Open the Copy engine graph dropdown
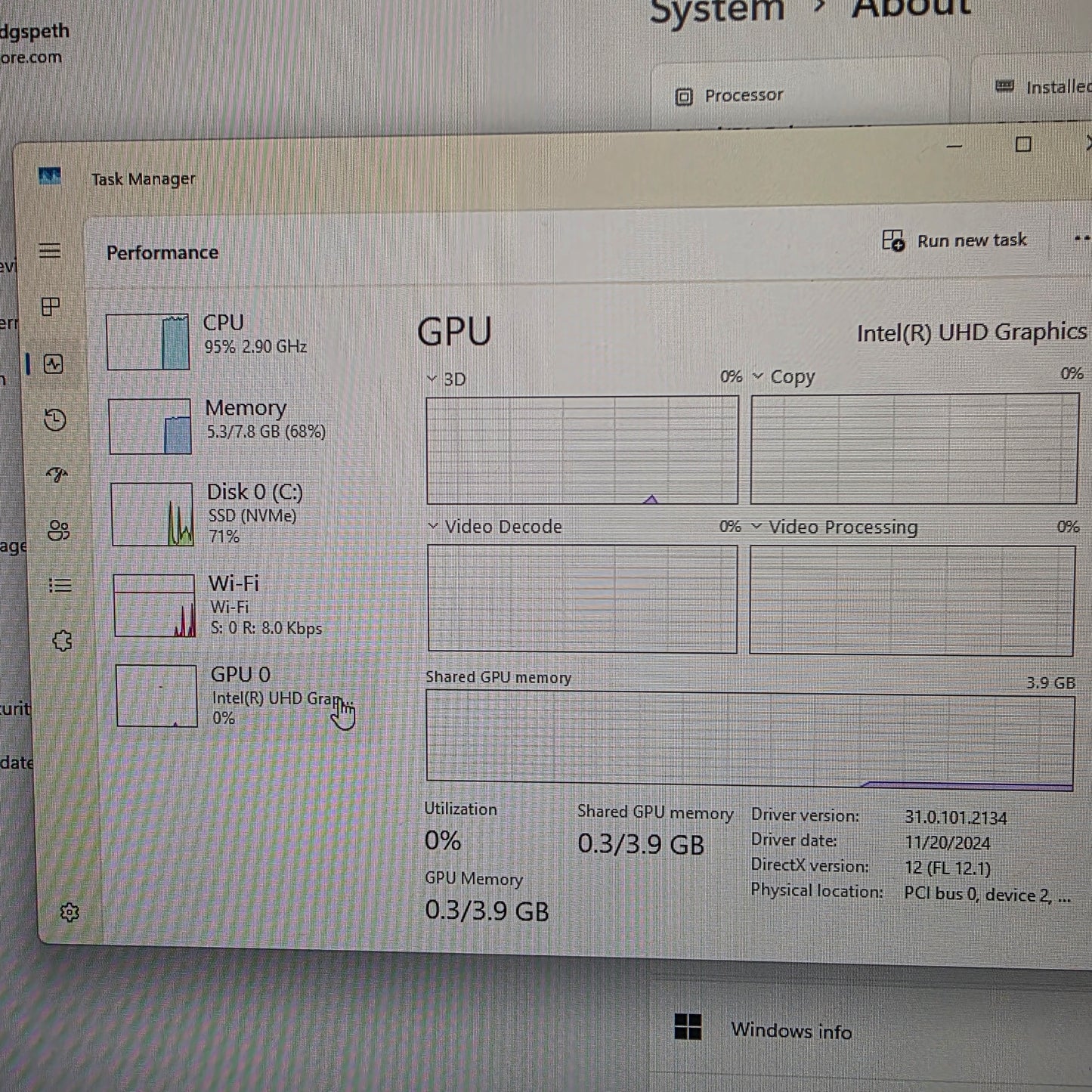Screen dimensions: 1092x1092 (x=784, y=376)
